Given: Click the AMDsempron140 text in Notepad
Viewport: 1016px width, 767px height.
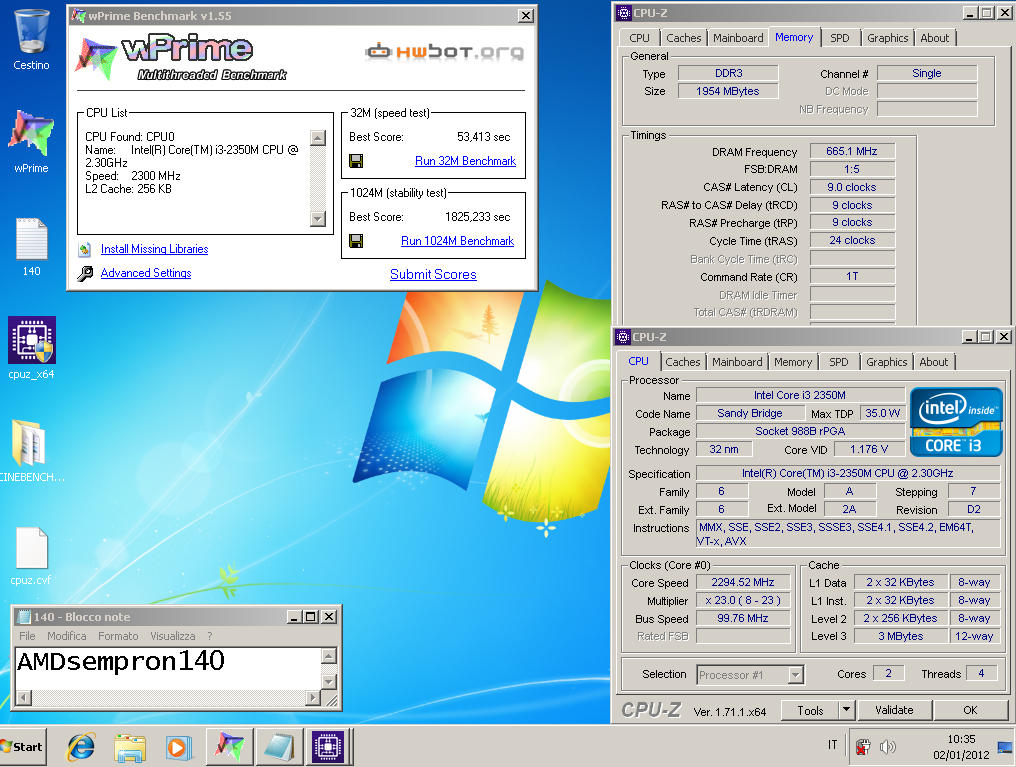Looking at the screenshot, I should point(121,661).
